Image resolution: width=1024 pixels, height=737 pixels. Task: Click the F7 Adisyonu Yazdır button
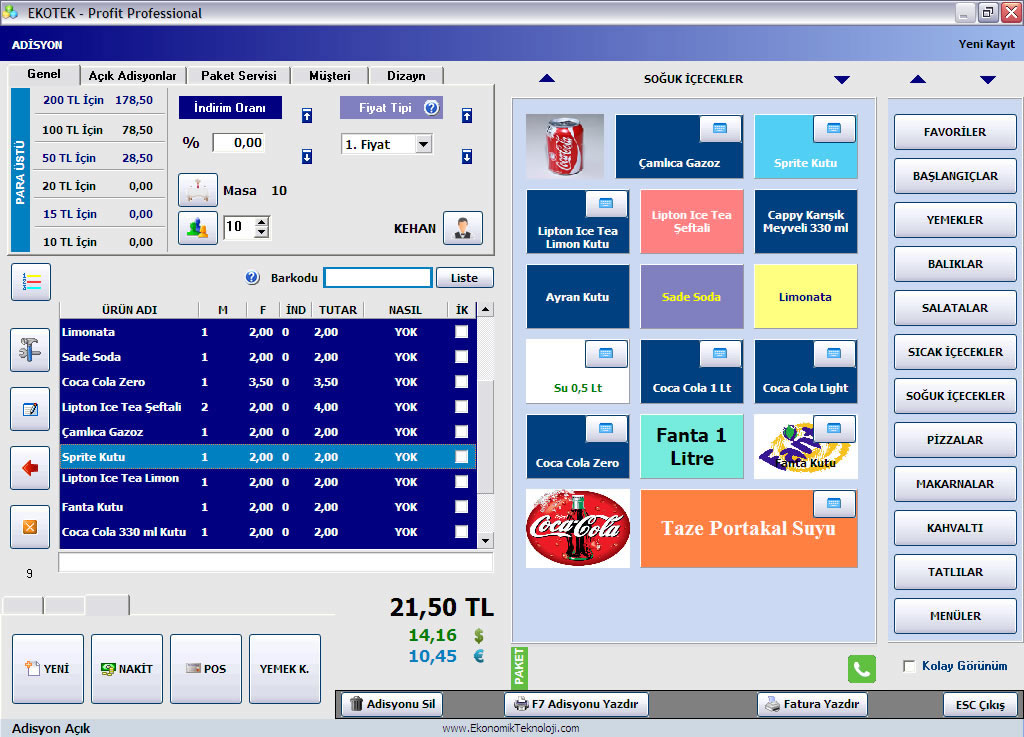click(577, 704)
